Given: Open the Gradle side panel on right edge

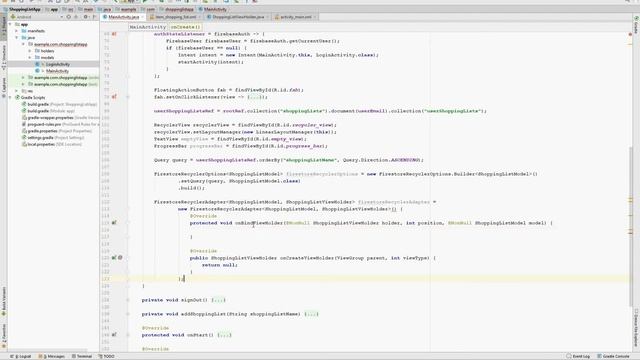Looking at the screenshot, I should point(636,24).
